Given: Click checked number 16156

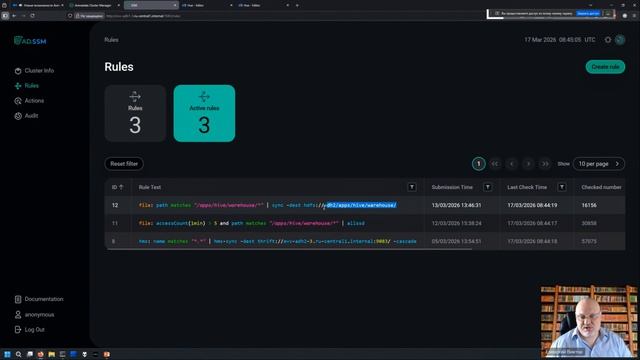Looking at the screenshot, I should [x=589, y=205].
